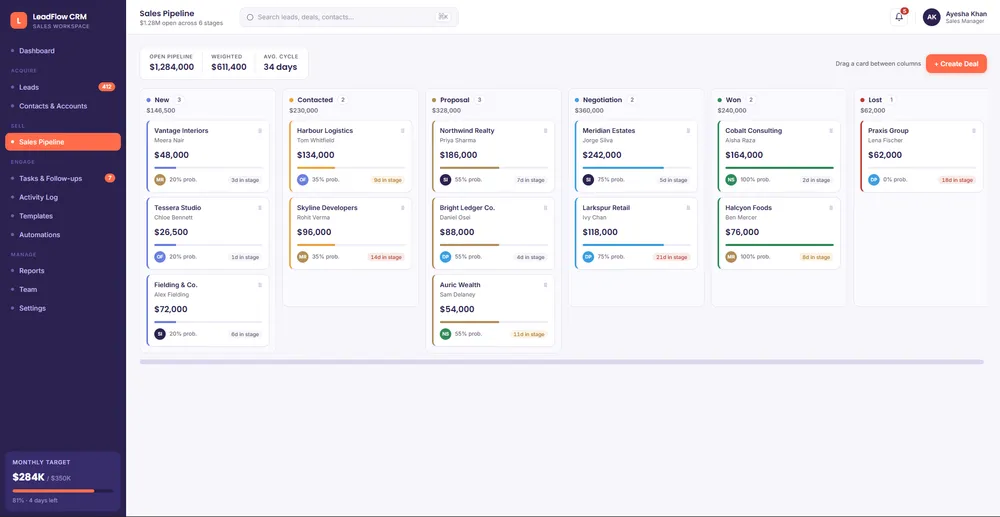
Task: Click the $76,000 amount on Halcyon Foods
Action: [x=742, y=232]
